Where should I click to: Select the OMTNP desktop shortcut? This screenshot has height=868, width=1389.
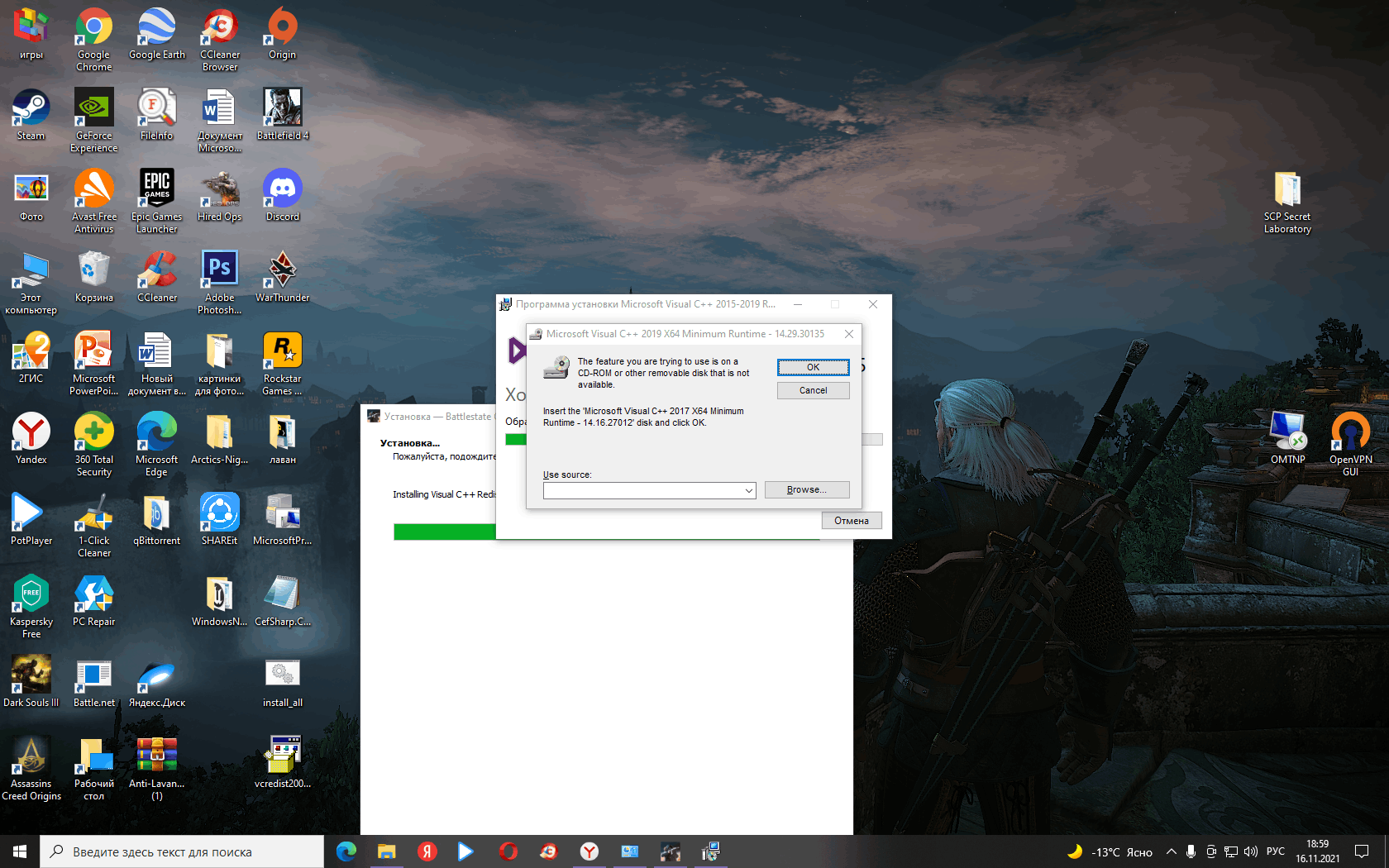click(1288, 438)
